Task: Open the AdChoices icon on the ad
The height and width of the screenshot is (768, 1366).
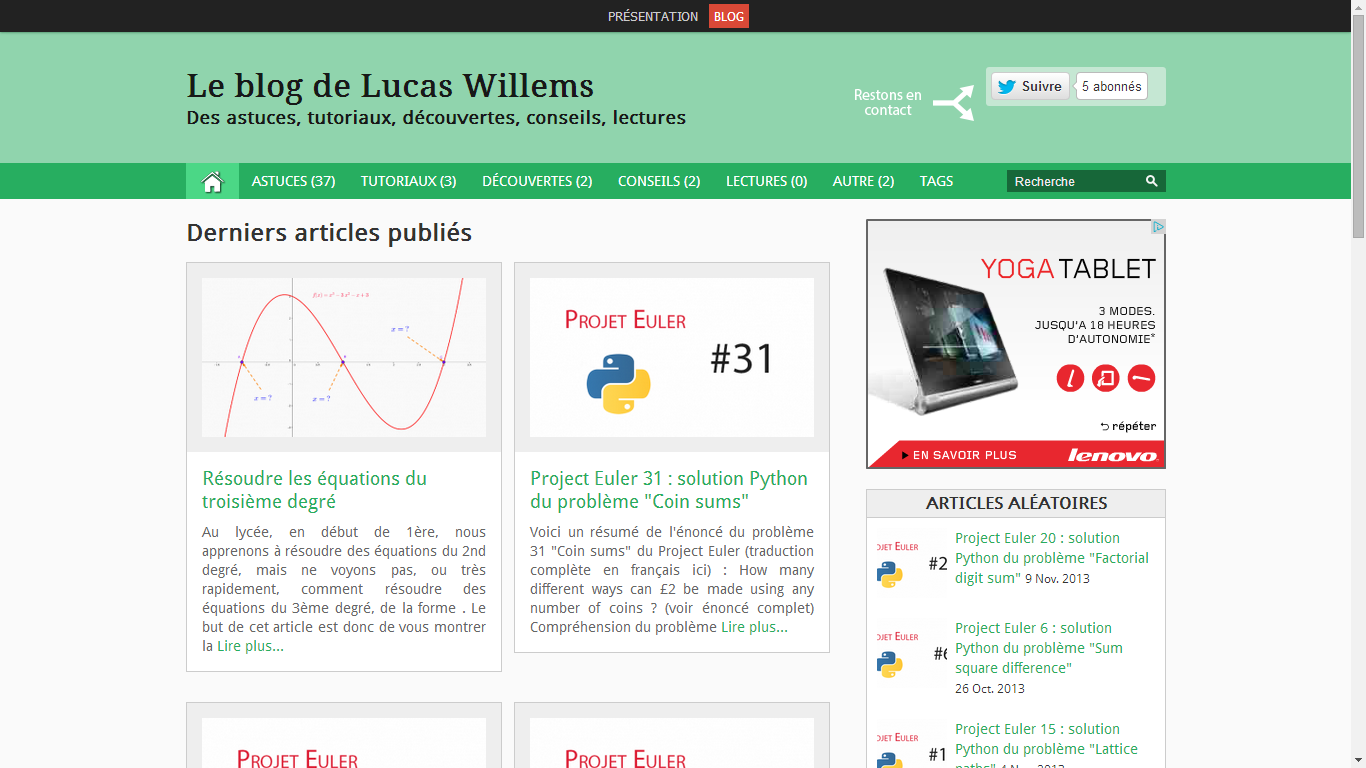Action: point(1158,227)
